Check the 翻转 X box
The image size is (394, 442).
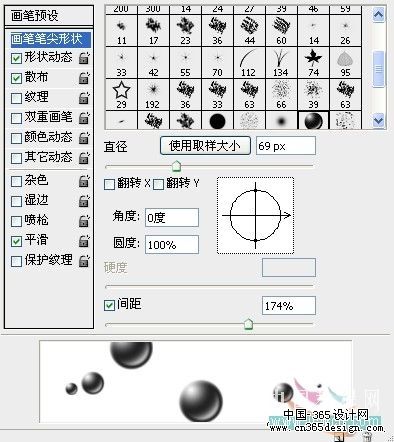point(109,184)
